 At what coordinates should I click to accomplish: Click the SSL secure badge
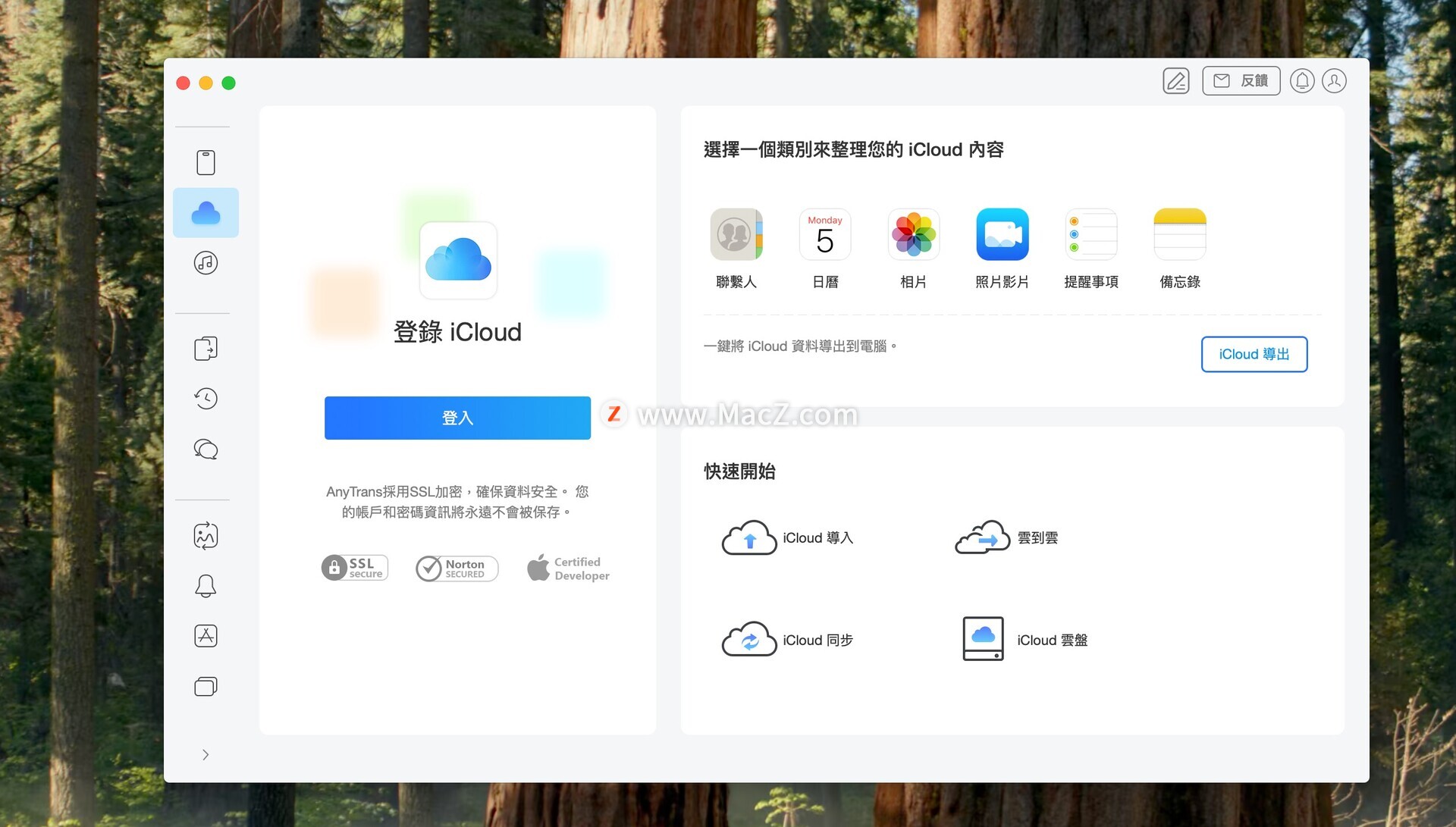[x=355, y=568]
